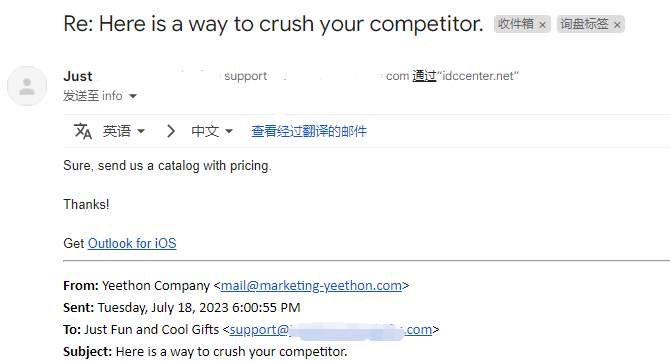Click the translate icon
This screenshot has width=670, height=362.
click(x=83, y=131)
